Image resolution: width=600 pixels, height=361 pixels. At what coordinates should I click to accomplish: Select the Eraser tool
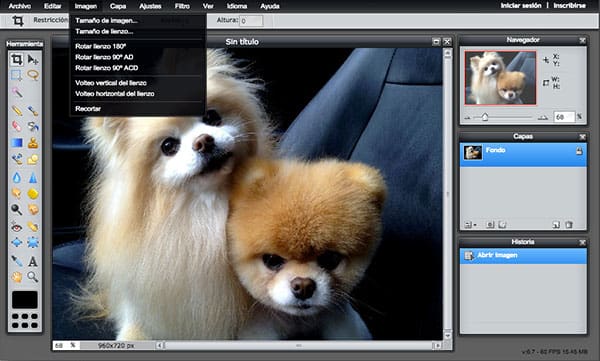coord(16,126)
